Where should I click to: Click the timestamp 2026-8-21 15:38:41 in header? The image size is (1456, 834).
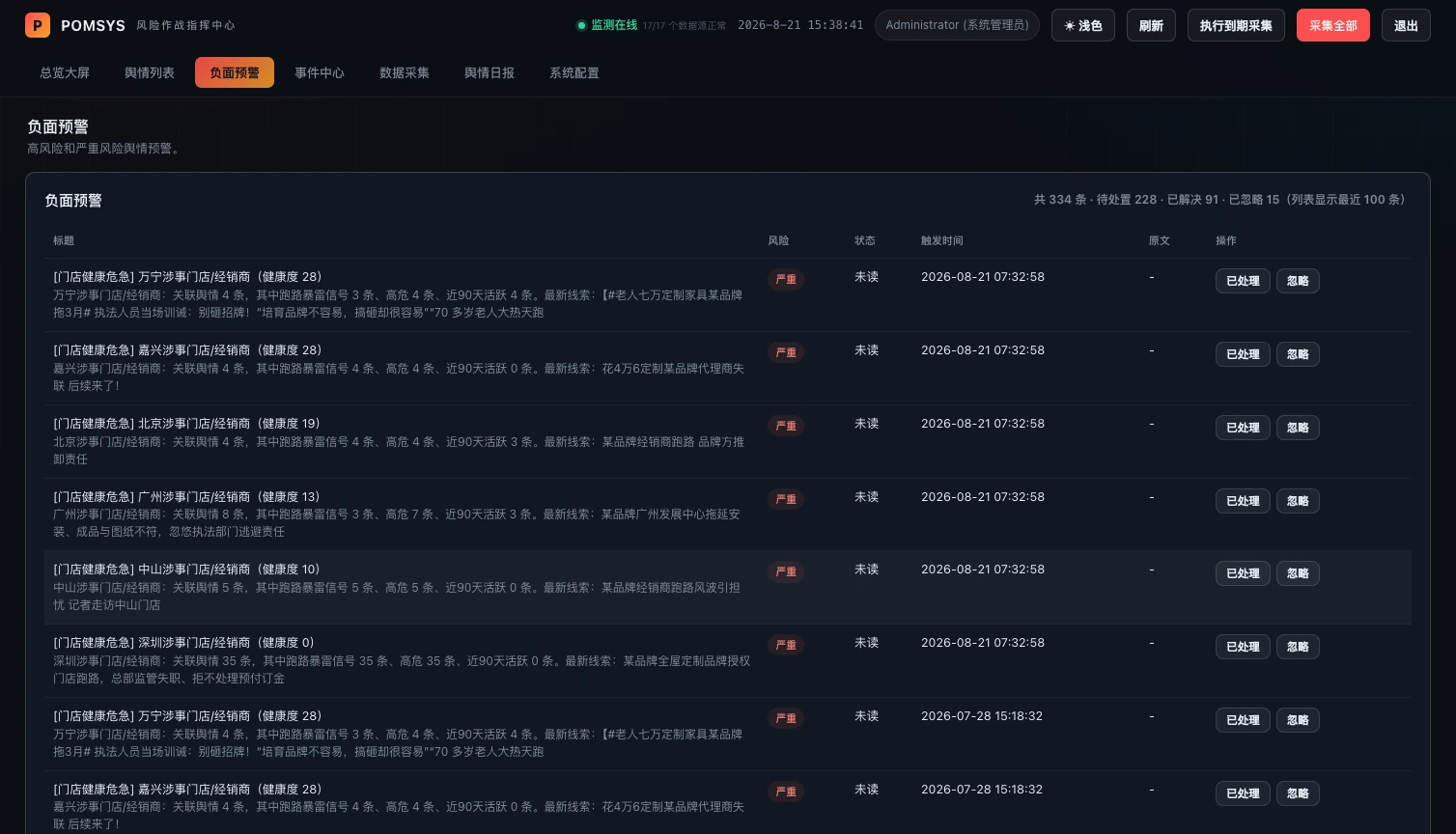tap(800, 25)
